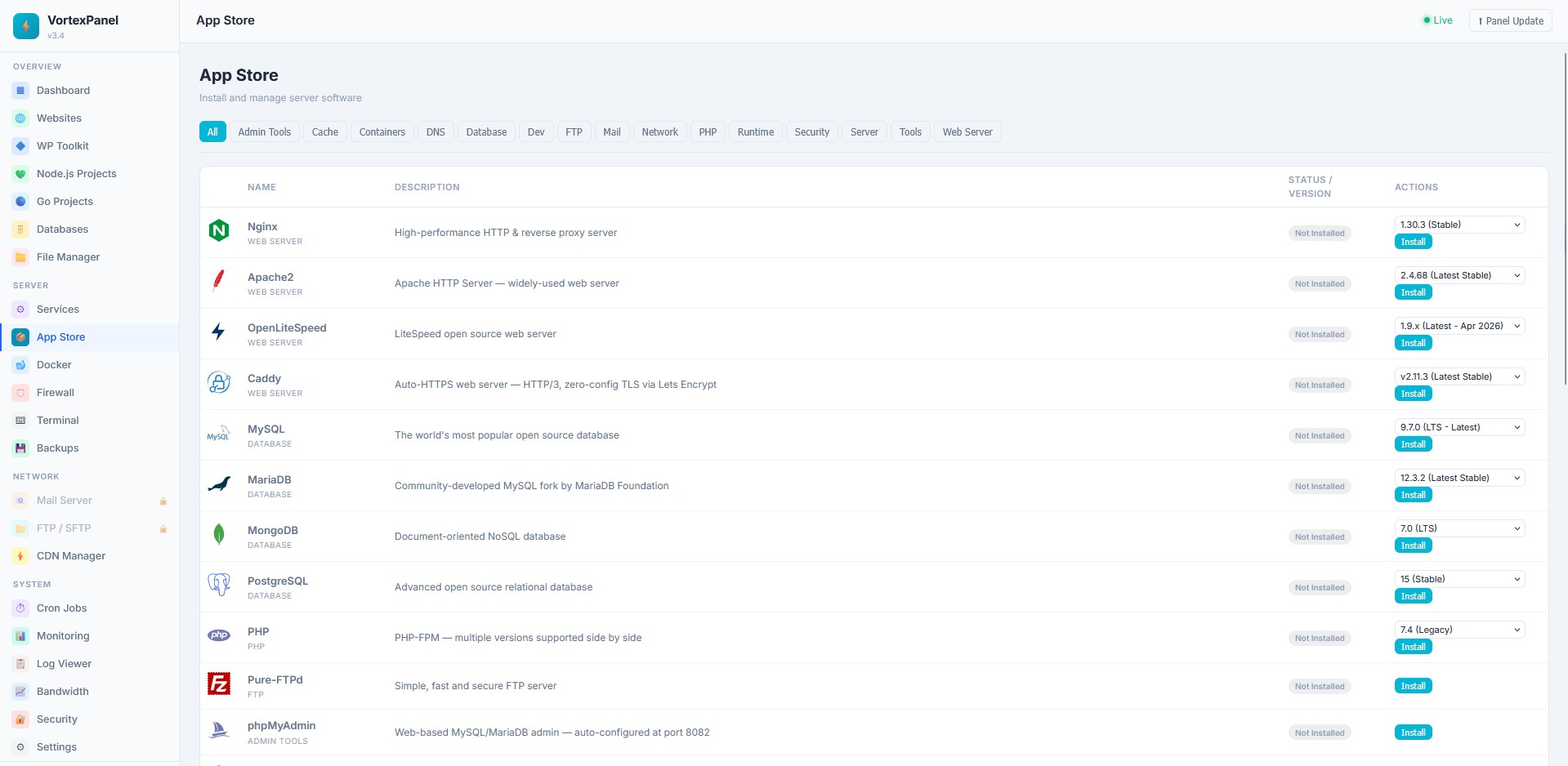
Task: Click the Docker sidebar icon
Action: pos(21,365)
